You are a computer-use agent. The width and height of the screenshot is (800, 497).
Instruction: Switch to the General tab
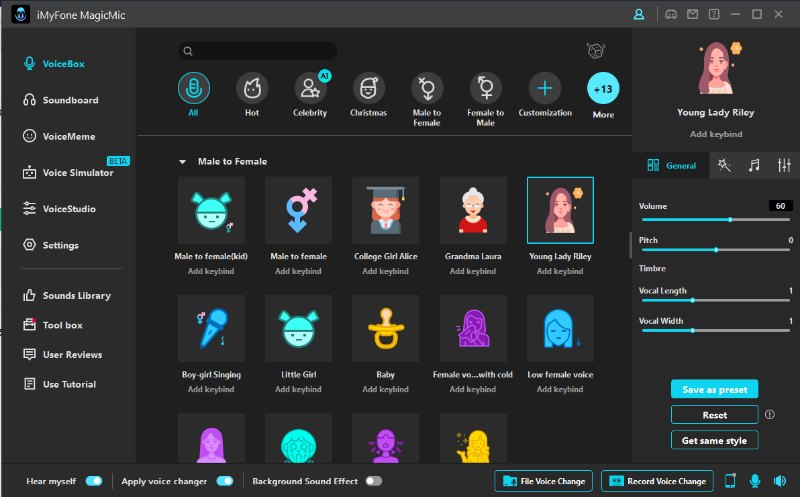671,165
